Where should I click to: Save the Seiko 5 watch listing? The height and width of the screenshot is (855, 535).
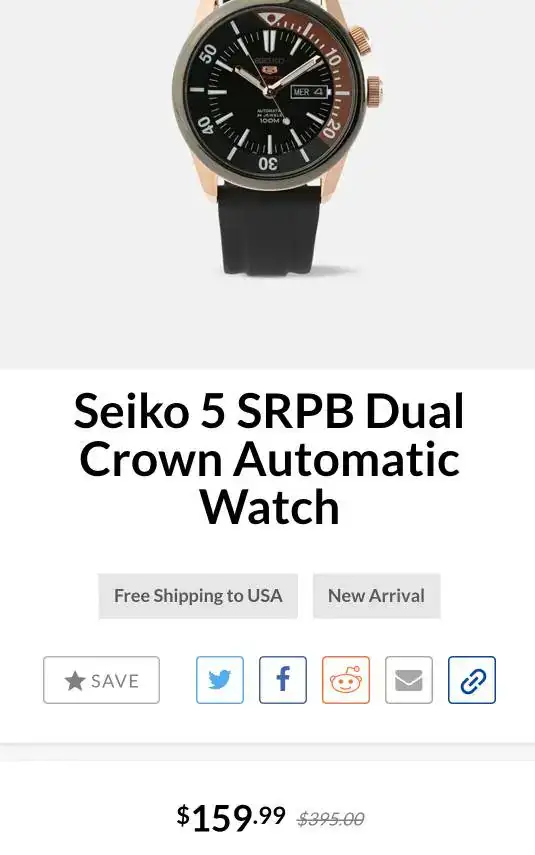(x=101, y=680)
